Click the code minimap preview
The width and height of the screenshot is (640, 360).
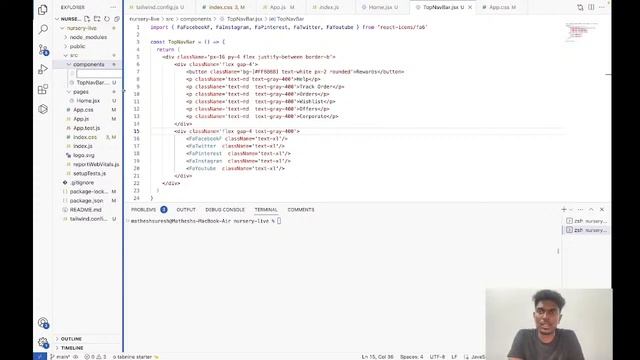(582, 32)
